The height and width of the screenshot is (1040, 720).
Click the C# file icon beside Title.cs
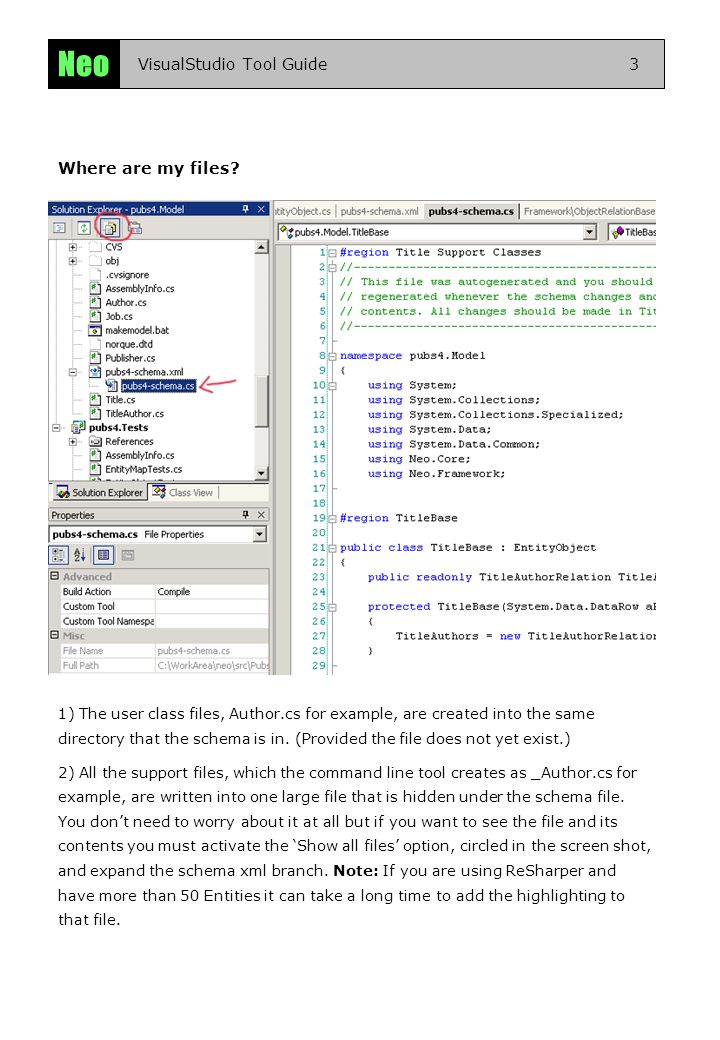pyautogui.click(x=95, y=400)
